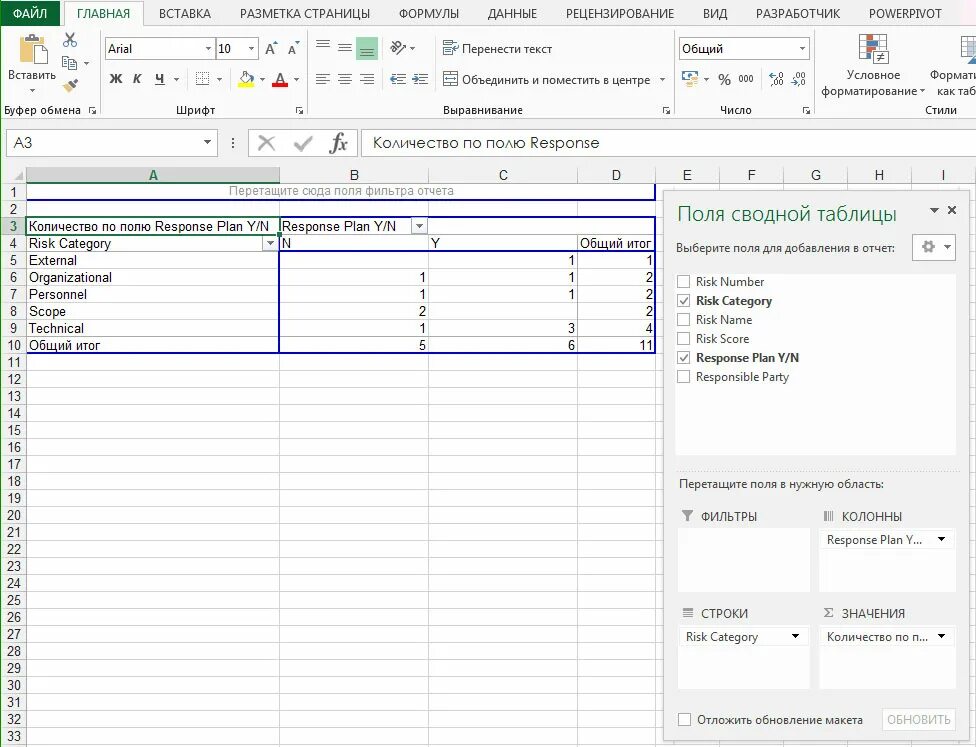Viewport: 976px width, 747px height.
Task: Click the decrease font size icon
Action: (293, 49)
